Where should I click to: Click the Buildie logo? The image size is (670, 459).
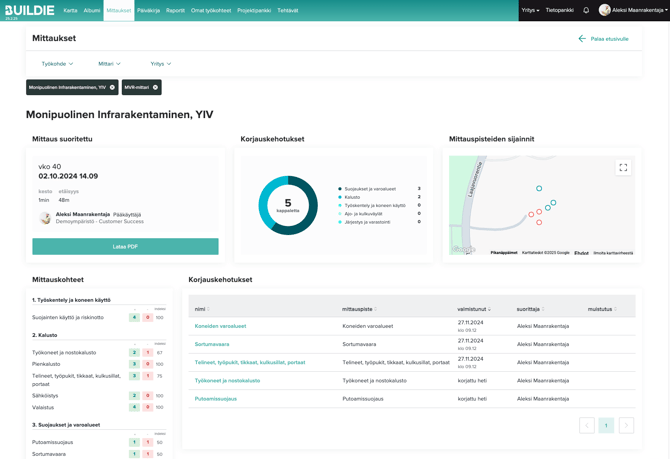point(29,9)
